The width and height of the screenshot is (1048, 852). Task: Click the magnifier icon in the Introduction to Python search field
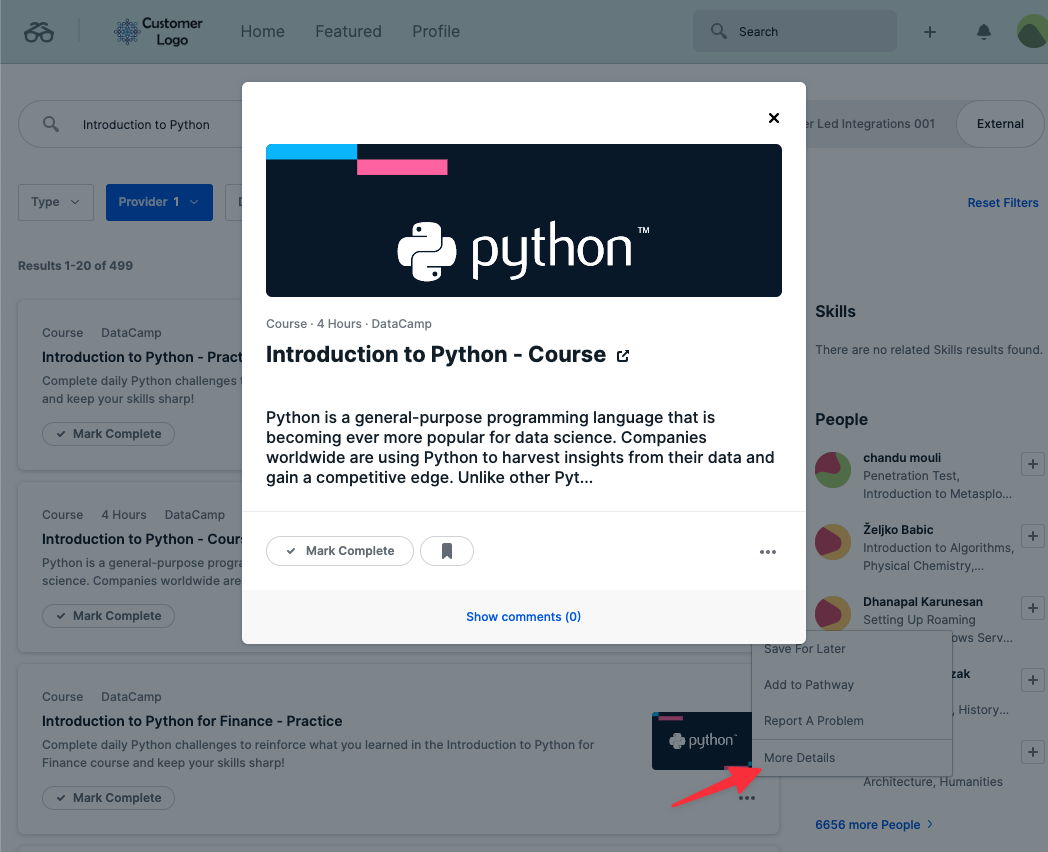51,124
